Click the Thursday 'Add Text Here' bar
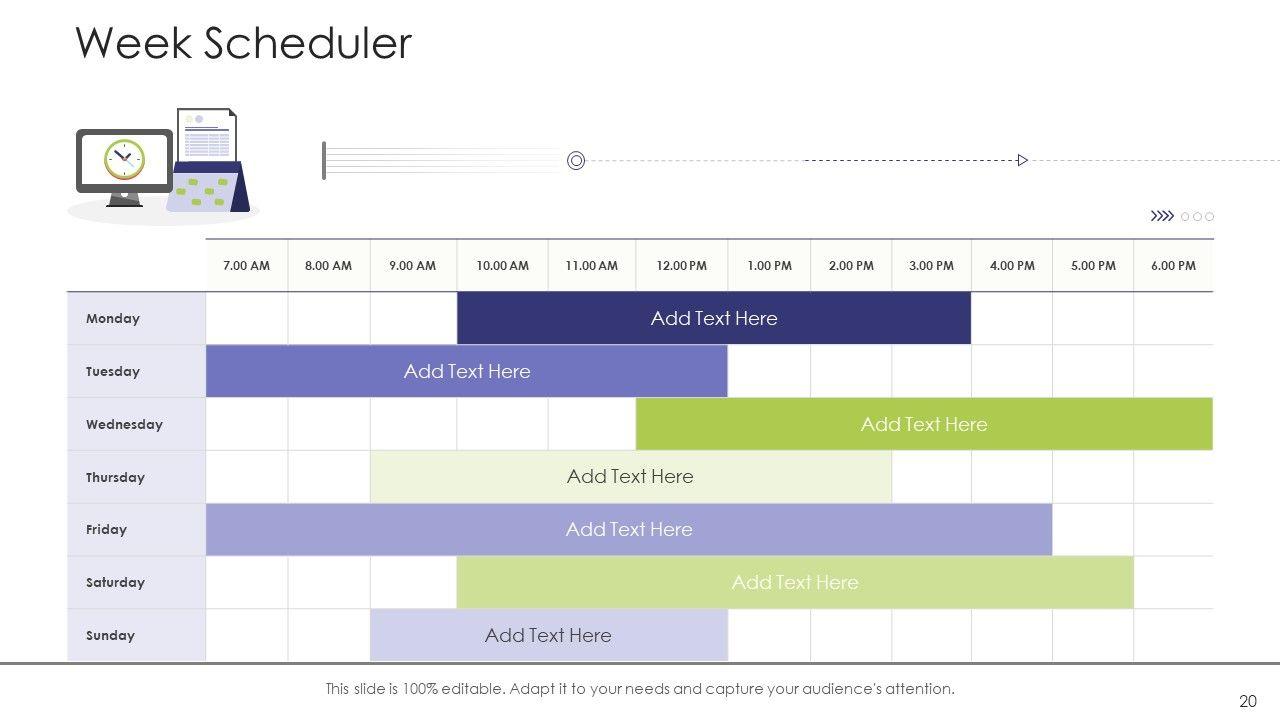 pos(630,477)
